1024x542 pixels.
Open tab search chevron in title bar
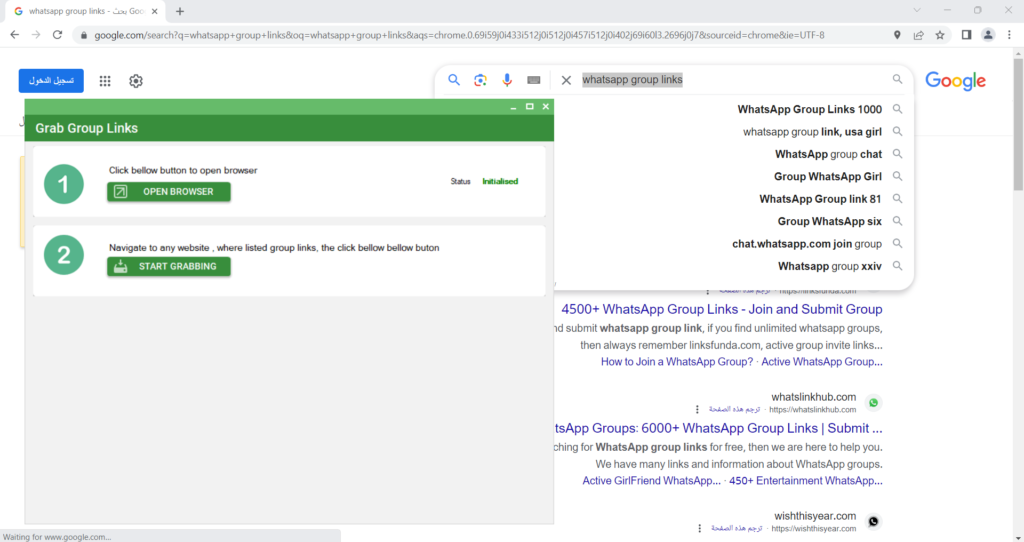coord(917,10)
